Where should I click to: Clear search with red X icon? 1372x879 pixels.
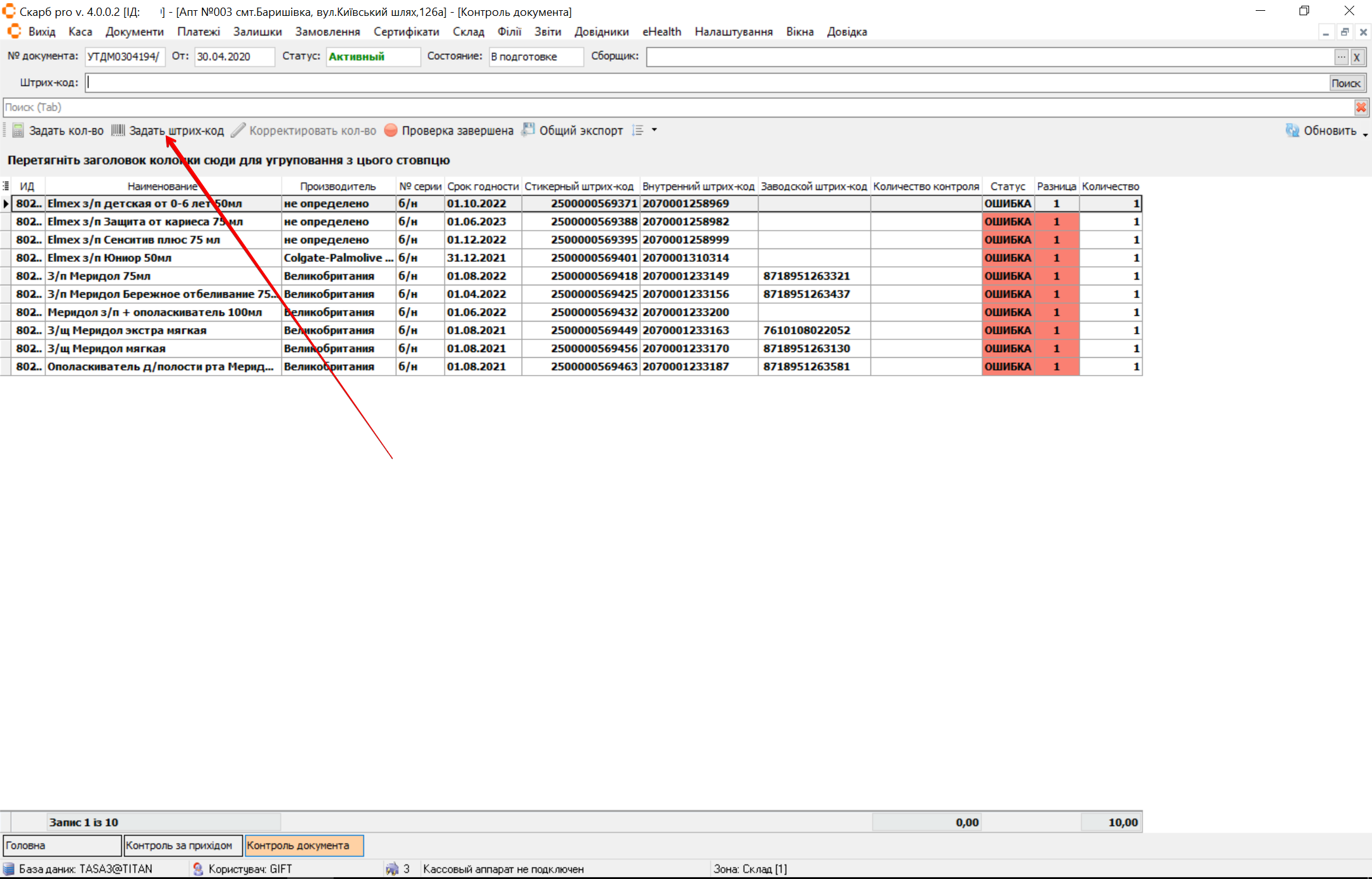click(x=1361, y=107)
